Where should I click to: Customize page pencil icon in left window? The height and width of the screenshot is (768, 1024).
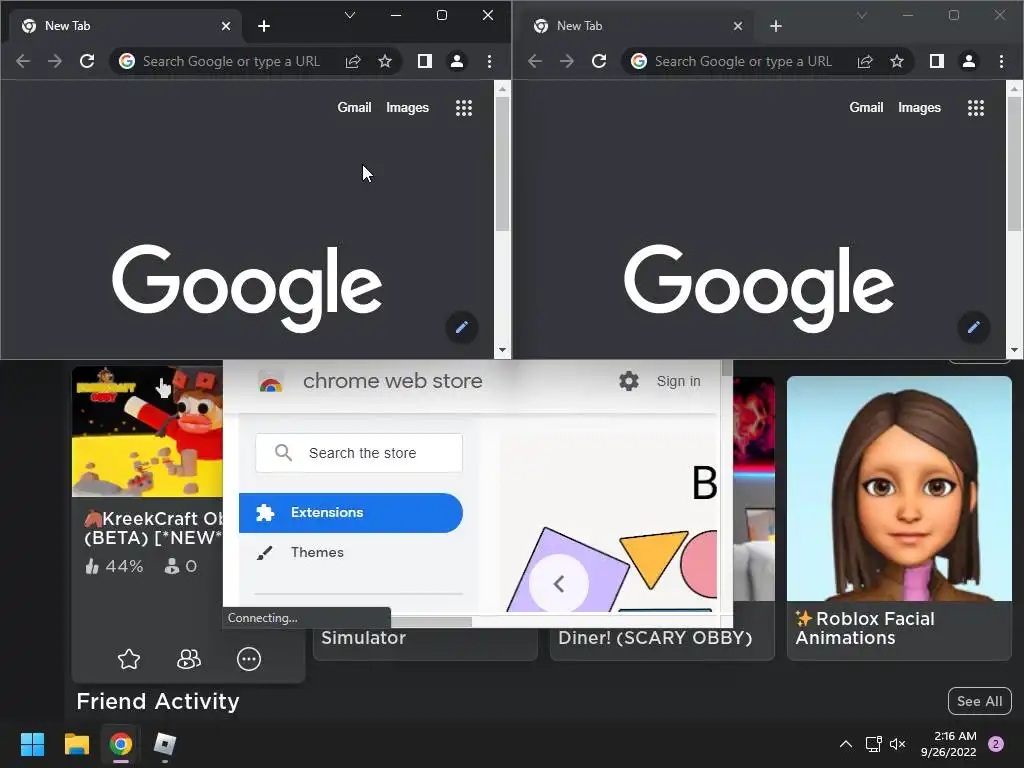462,327
